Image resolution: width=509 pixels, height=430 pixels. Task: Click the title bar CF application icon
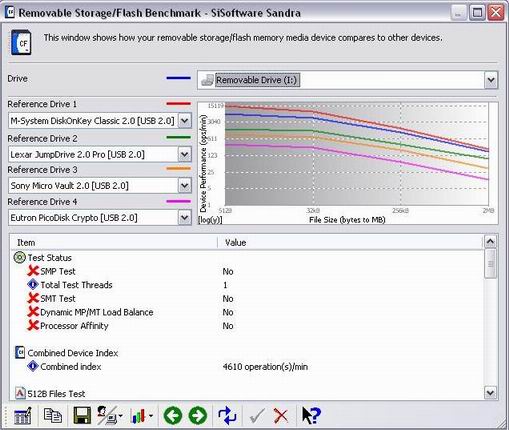10,12
